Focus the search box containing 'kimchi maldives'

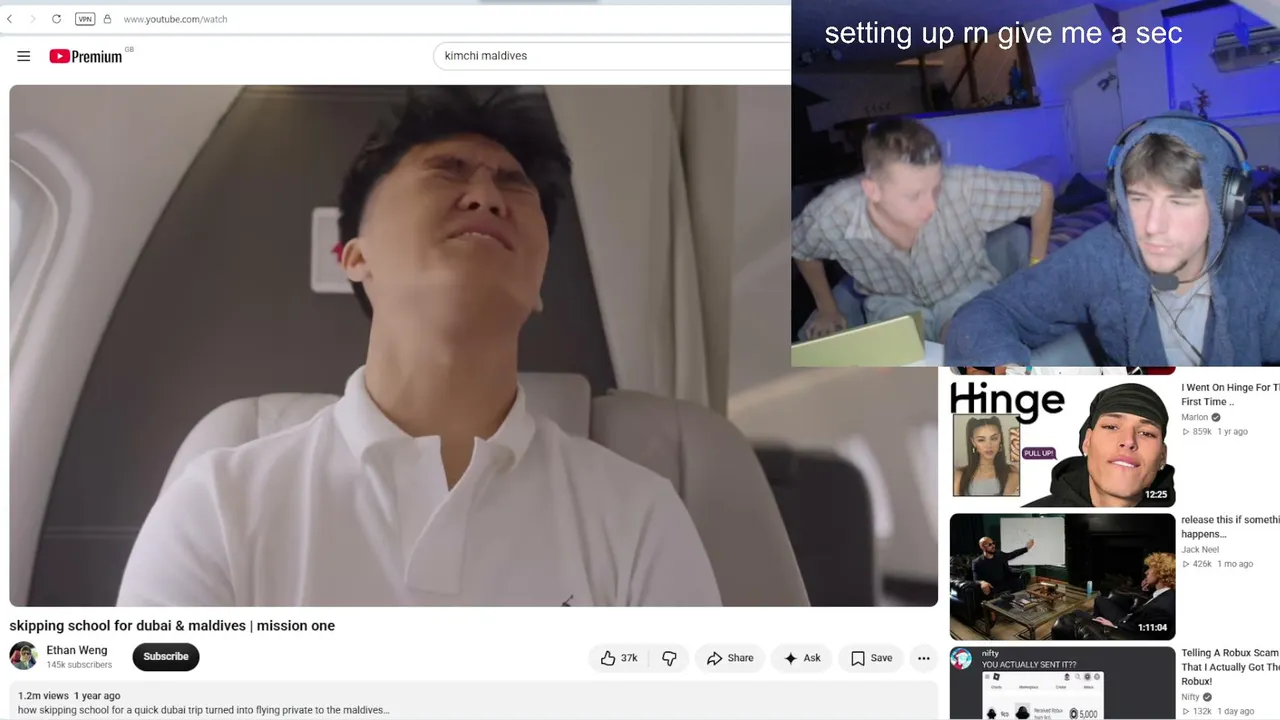pyautogui.click(x=612, y=56)
